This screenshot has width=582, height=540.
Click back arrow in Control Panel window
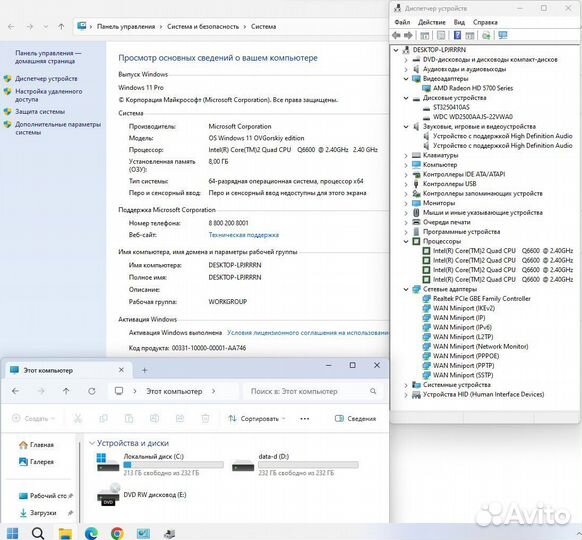coord(12,27)
